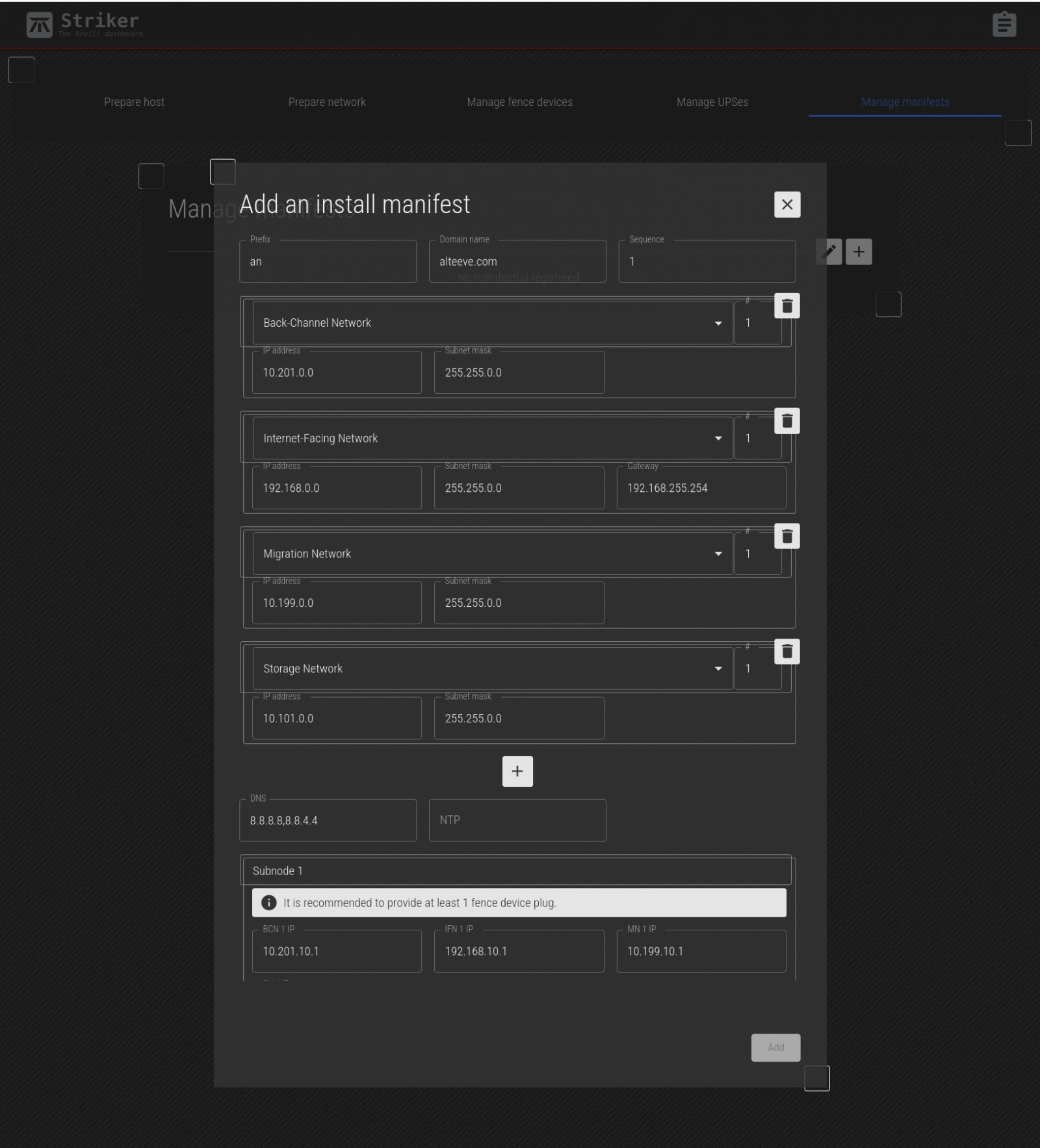Go to the Manage UPSes tab
Image resolution: width=1040 pixels, height=1148 pixels.
(x=712, y=102)
